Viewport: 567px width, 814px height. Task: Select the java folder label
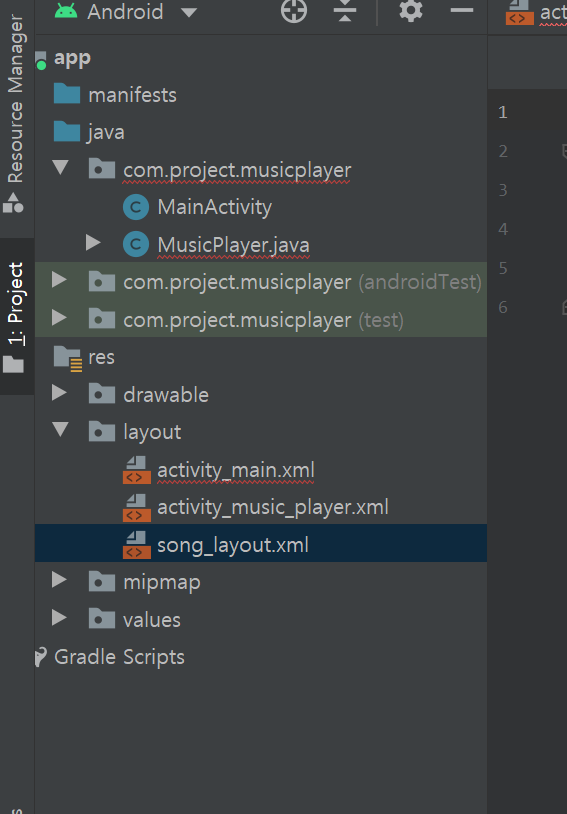106,132
